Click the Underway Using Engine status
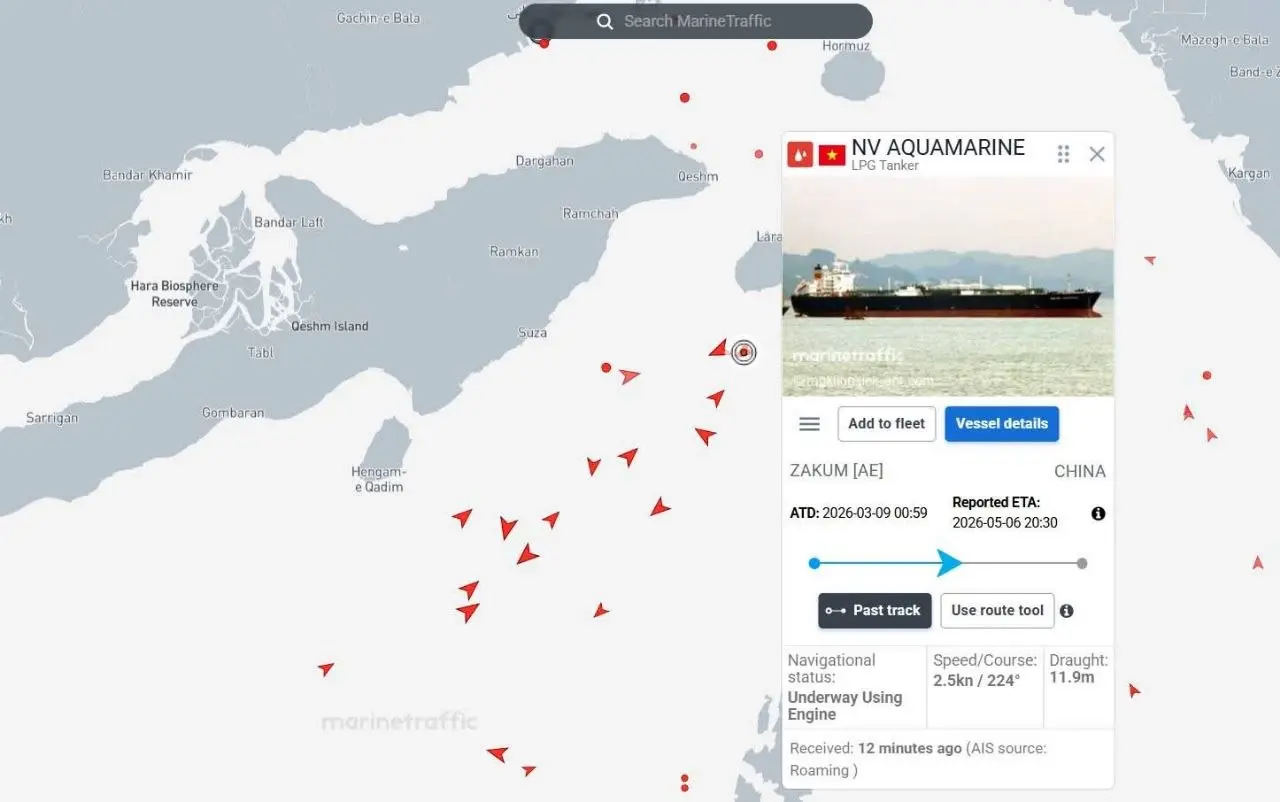Image resolution: width=1280 pixels, height=802 pixels. [845, 706]
